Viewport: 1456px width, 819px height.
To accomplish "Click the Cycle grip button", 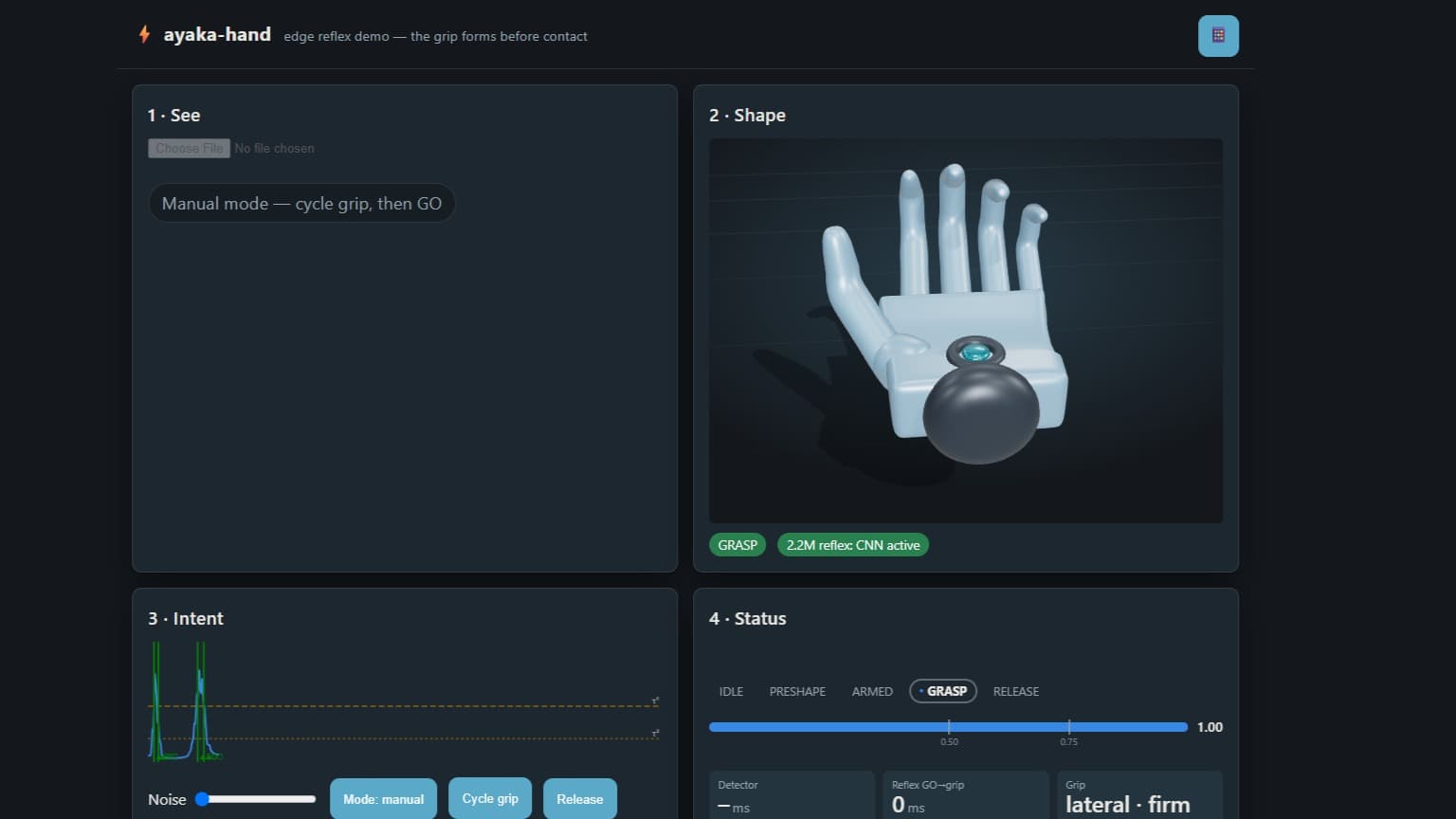I will [490, 798].
